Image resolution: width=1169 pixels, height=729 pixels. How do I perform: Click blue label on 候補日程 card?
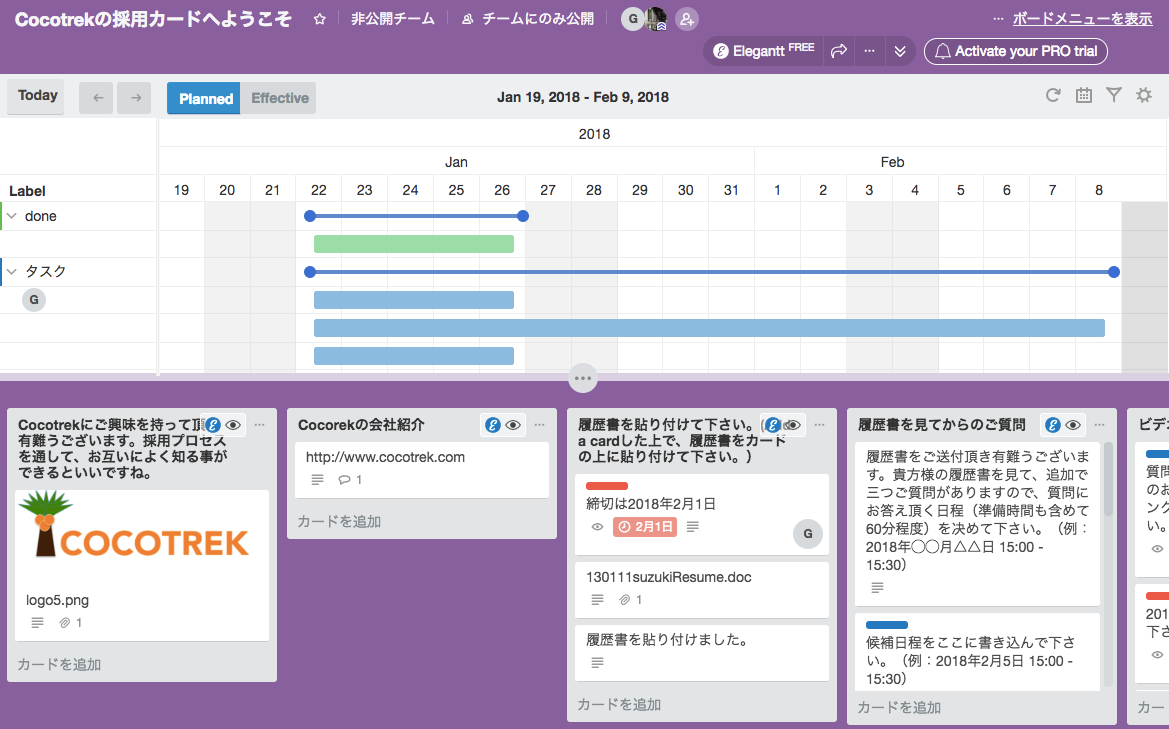(886, 625)
